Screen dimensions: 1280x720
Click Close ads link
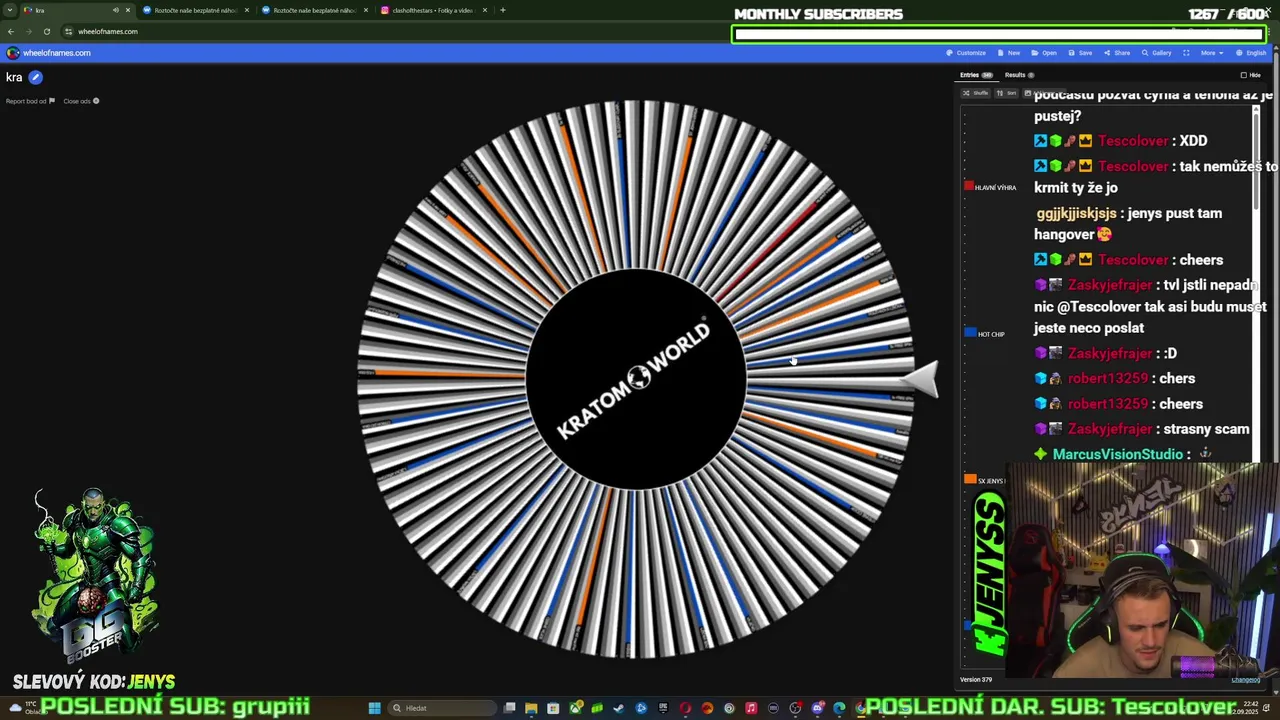[81, 101]
